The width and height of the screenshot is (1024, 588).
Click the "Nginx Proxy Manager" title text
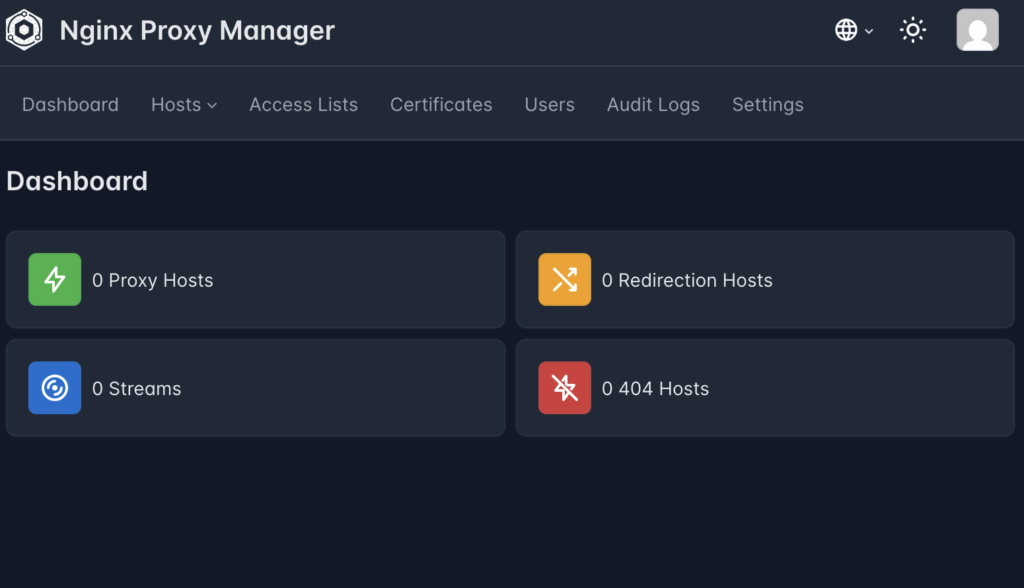[197, 31]
